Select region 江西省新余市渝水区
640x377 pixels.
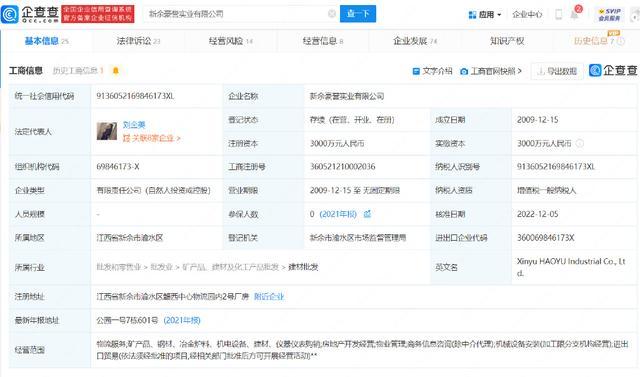130,237
